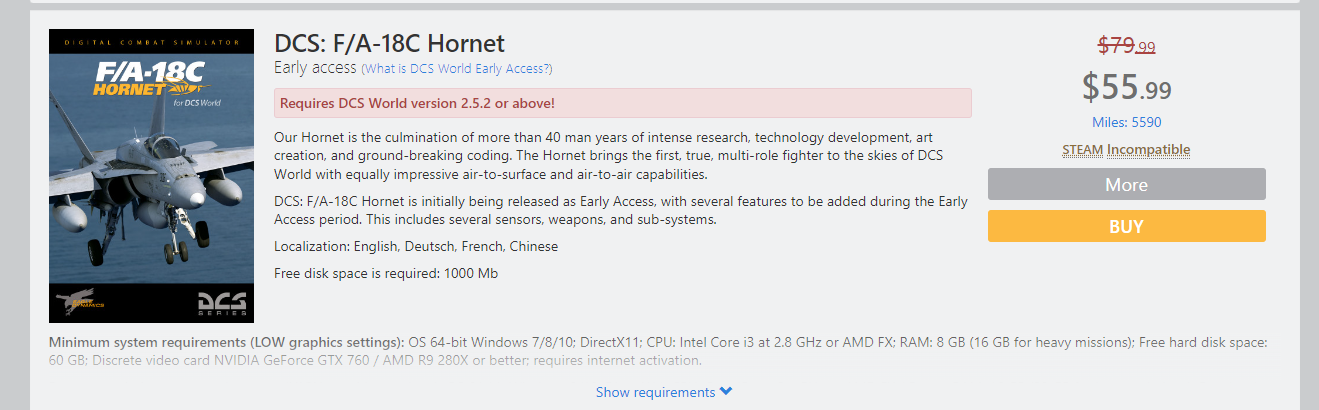
Task: Click the Localization languages line
Action: pyautogui.click(x=416, y=246)
